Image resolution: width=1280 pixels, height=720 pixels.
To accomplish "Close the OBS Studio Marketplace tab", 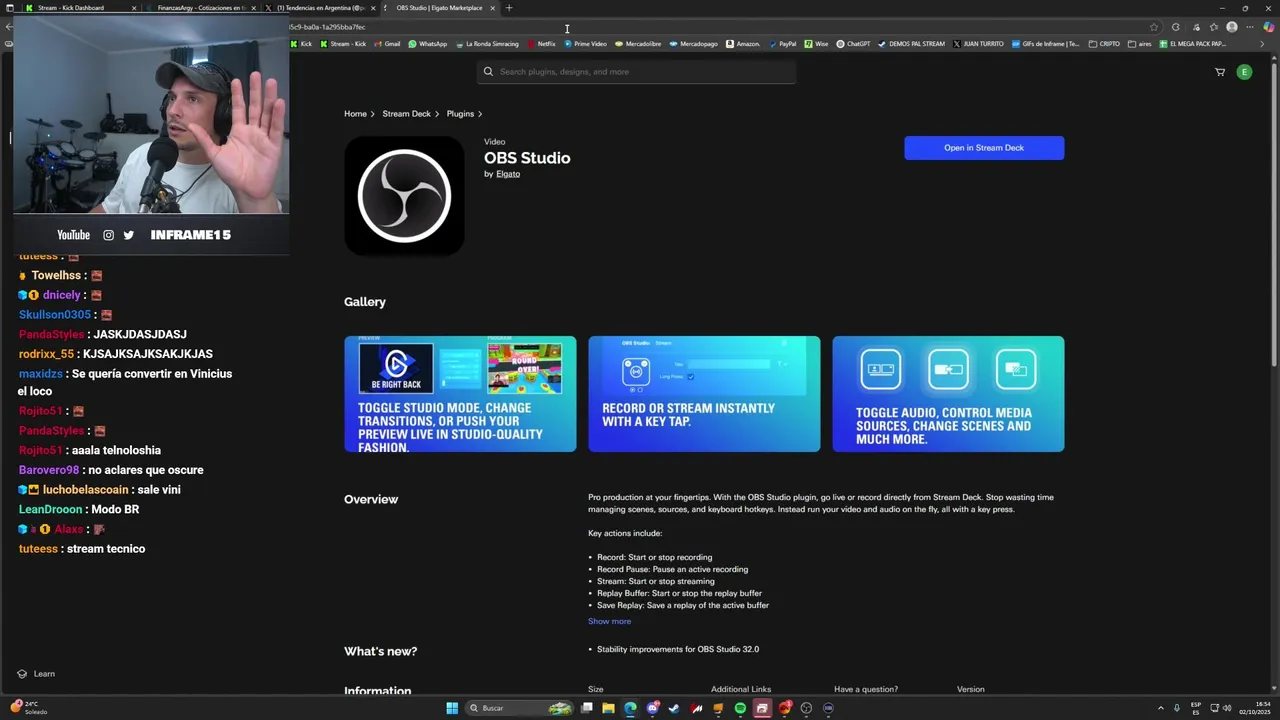I will 492,8.
